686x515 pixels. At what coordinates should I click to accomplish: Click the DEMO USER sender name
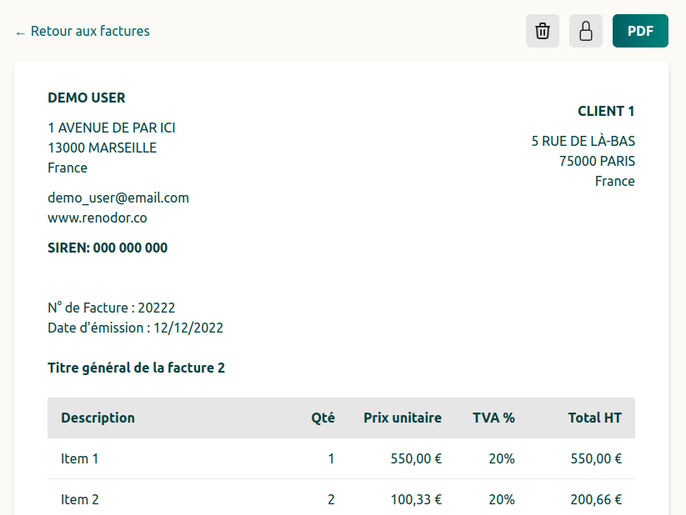(x=86, y=98)
